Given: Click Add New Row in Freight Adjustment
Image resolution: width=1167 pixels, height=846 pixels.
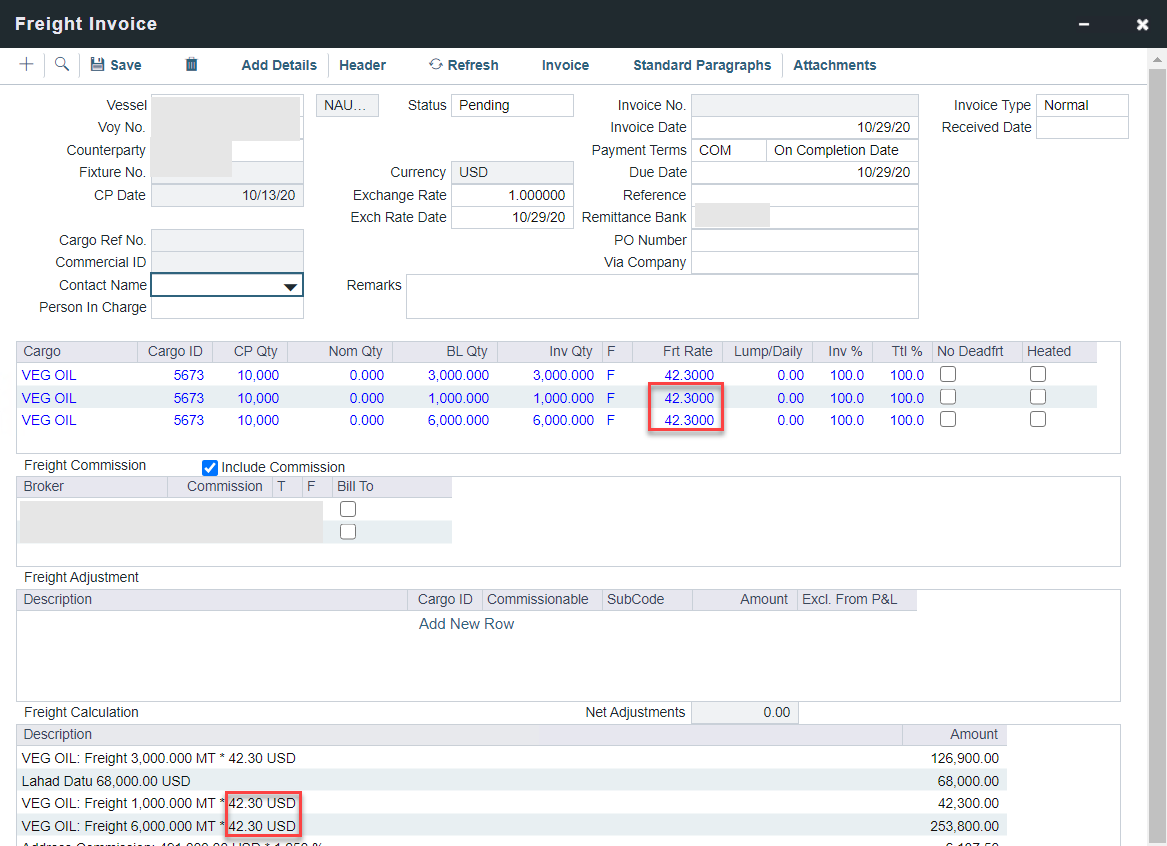Looking at the screenshot, I should pos(466,624).
